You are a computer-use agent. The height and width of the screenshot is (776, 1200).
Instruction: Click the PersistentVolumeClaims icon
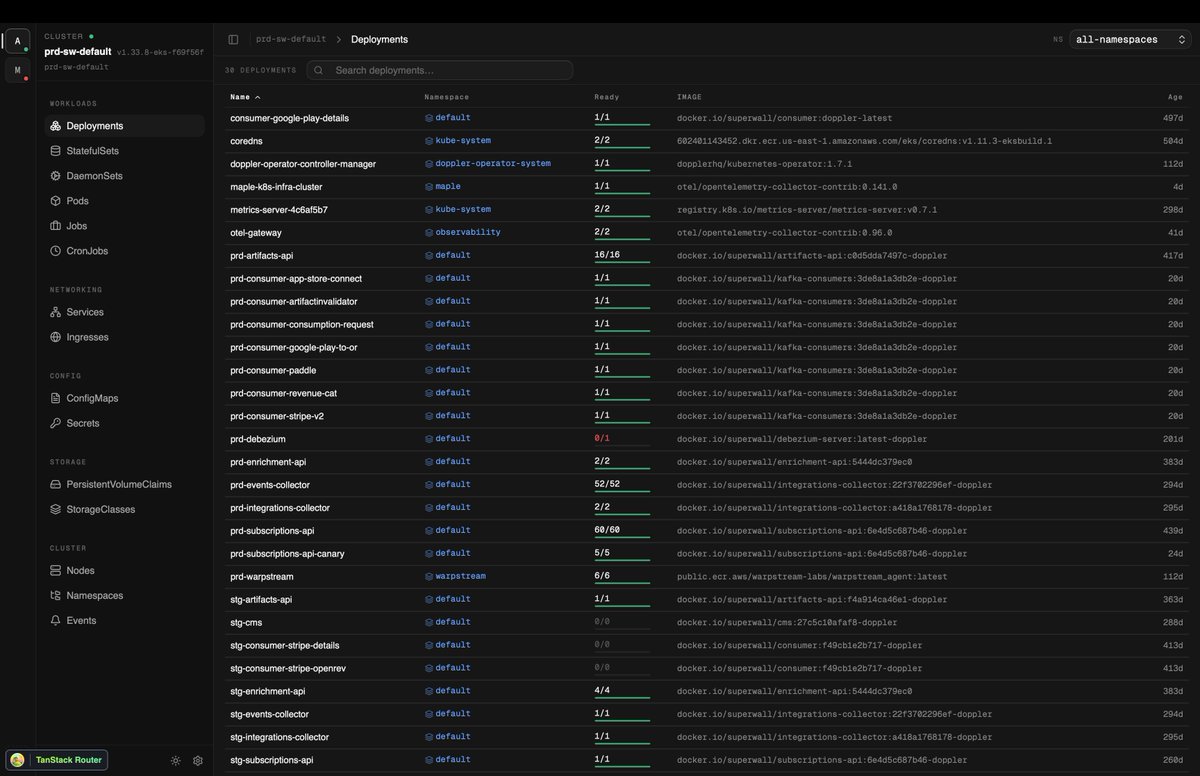tap(56, 484)
